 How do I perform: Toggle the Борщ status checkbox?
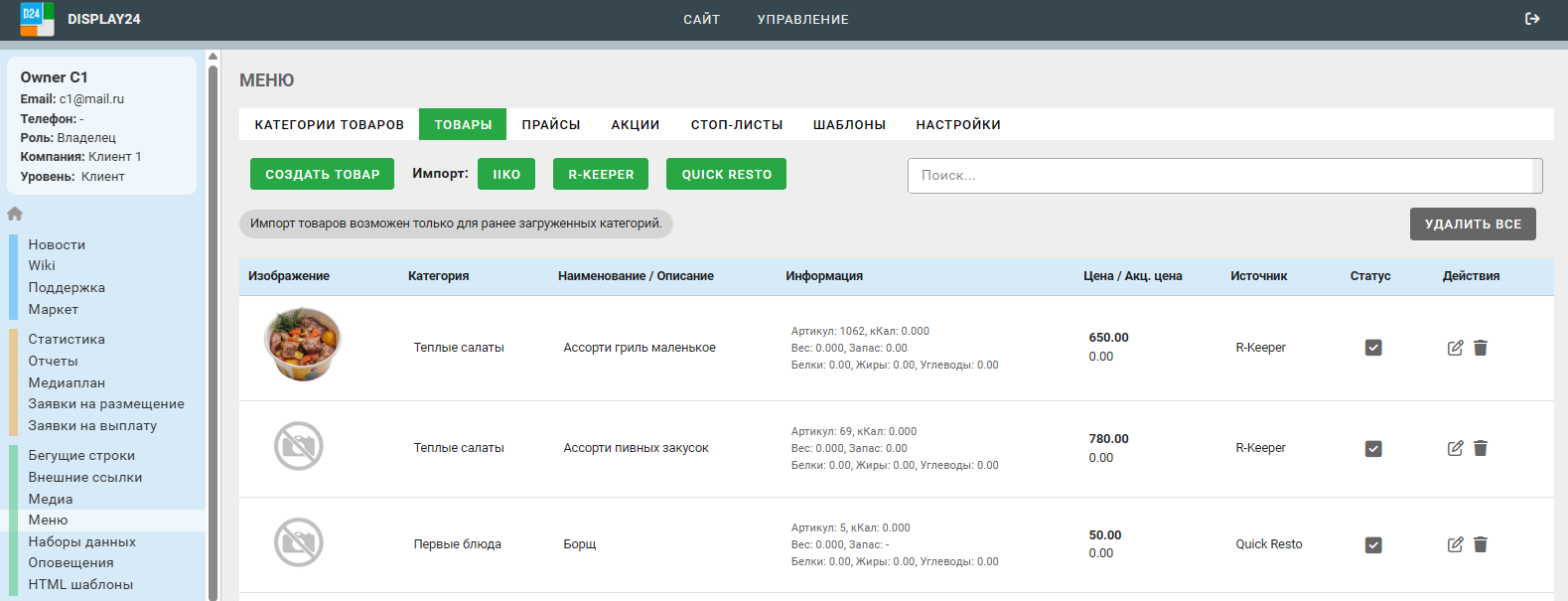[x=1373, y=545]
